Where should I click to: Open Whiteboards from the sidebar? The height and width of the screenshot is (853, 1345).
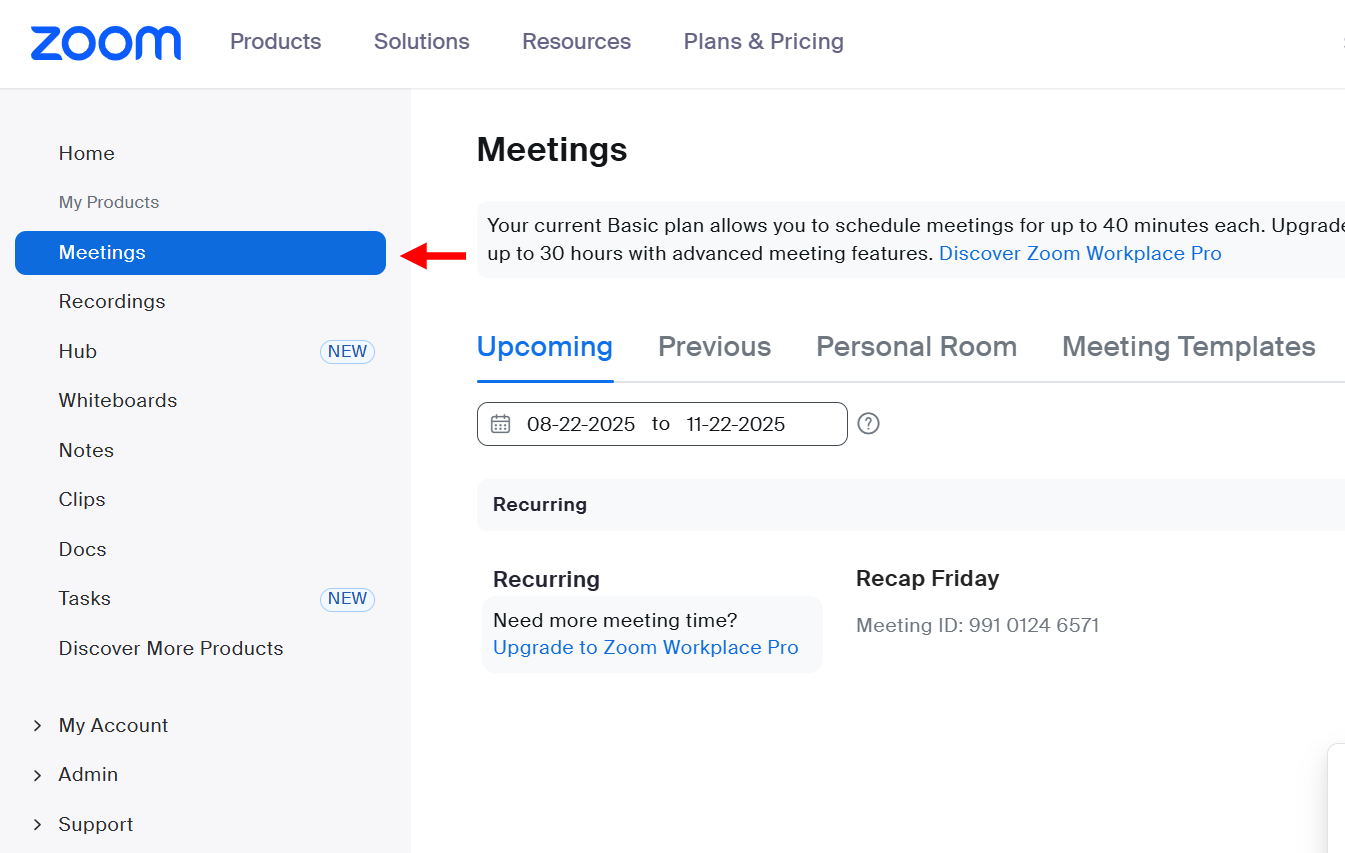click(x=117, y=400)
